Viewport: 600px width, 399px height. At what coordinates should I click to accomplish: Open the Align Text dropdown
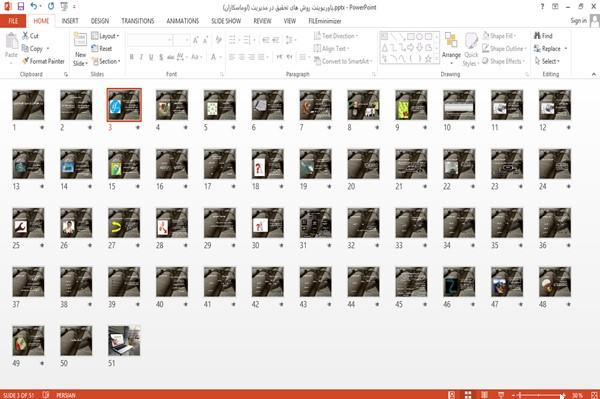331,49
